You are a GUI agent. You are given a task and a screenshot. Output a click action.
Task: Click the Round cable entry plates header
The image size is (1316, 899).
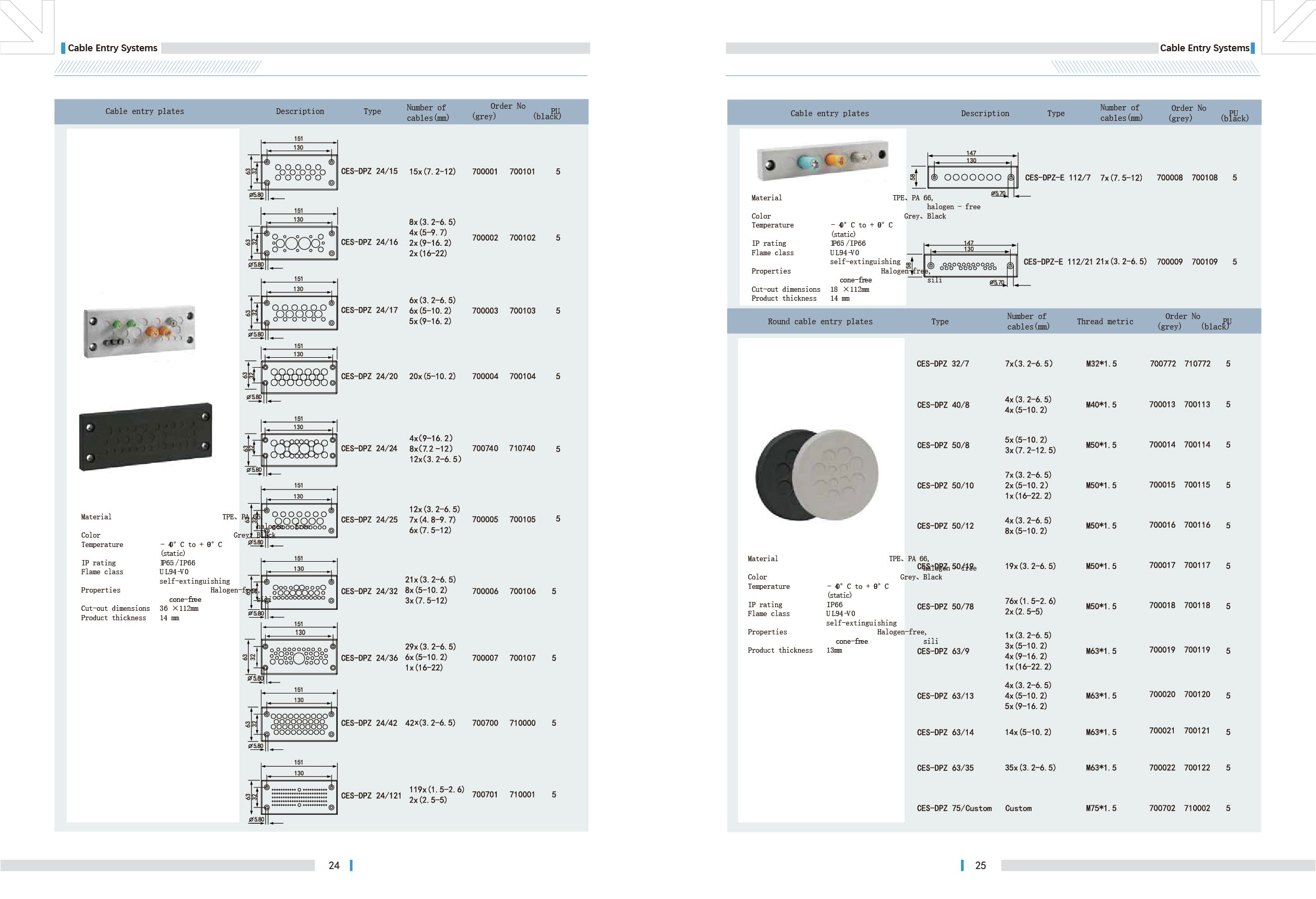click(x=820, y=321)
